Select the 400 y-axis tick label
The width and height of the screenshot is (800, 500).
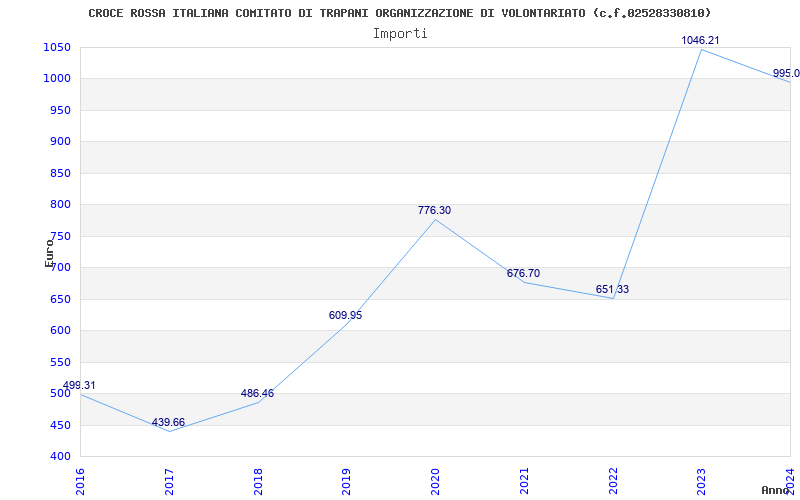pos(60,456)
